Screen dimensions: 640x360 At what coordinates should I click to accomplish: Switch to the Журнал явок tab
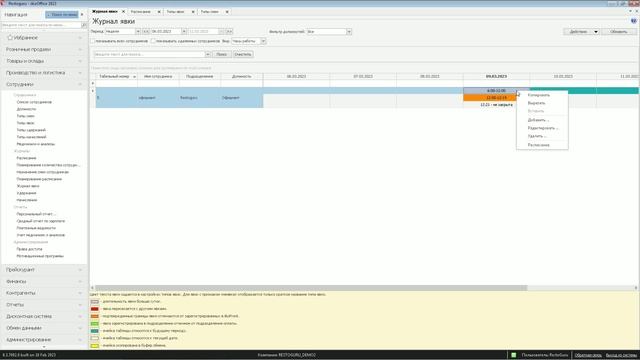click(x=104, y=12)
